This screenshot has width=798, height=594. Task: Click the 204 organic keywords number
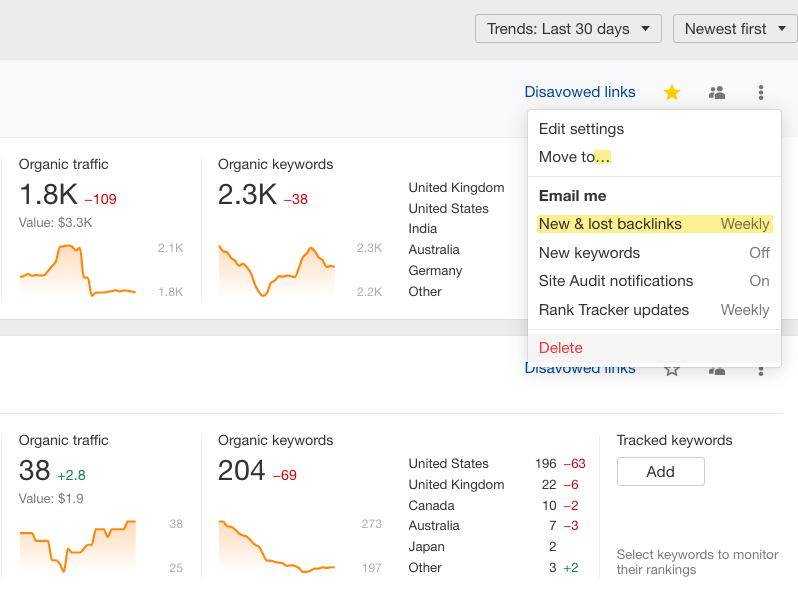pyautogui.click(x=242, y=470)
